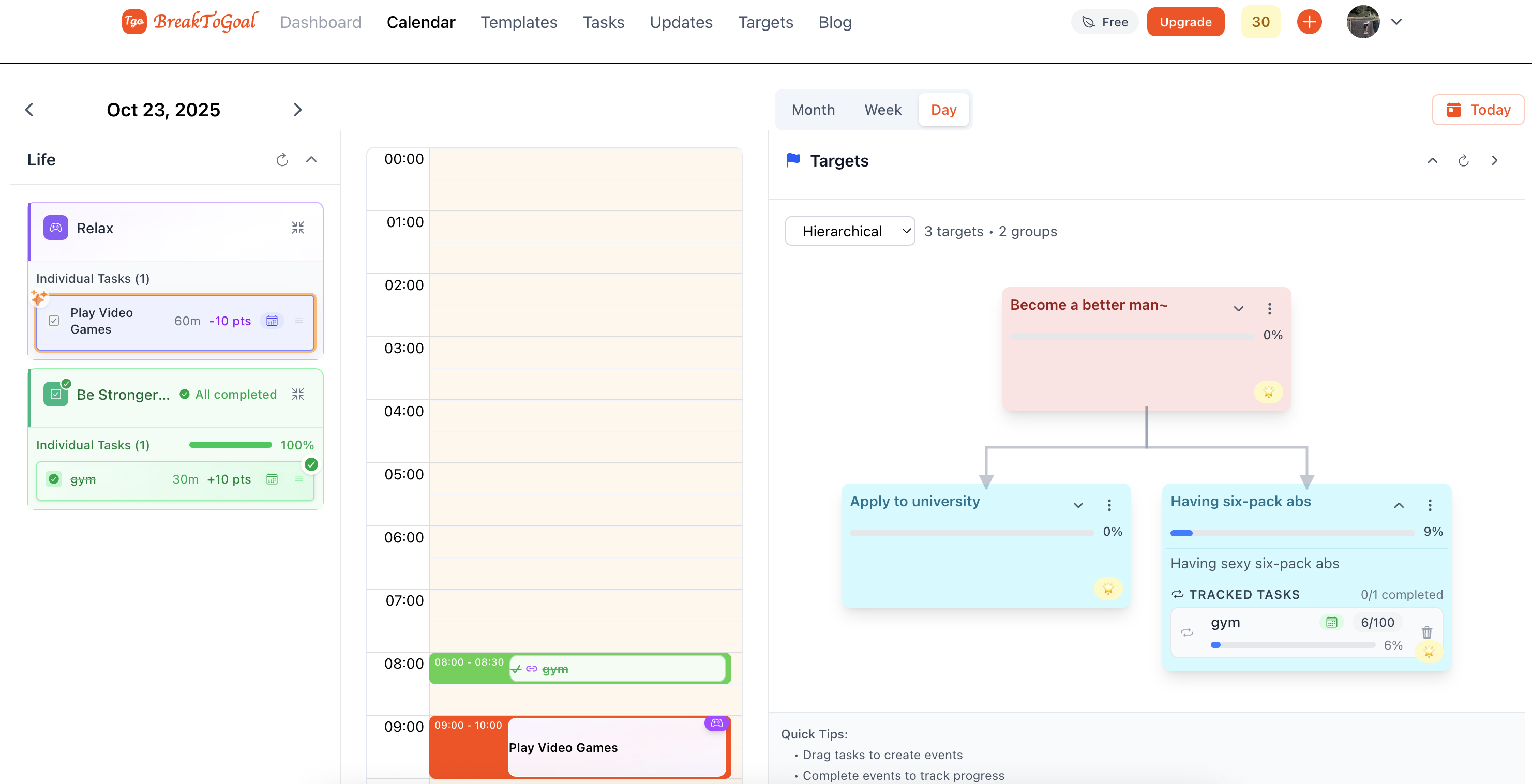Viewport: 1532px width, 784px height.
Task: Click the 30 points badge
Action: tap(1260, 22)
